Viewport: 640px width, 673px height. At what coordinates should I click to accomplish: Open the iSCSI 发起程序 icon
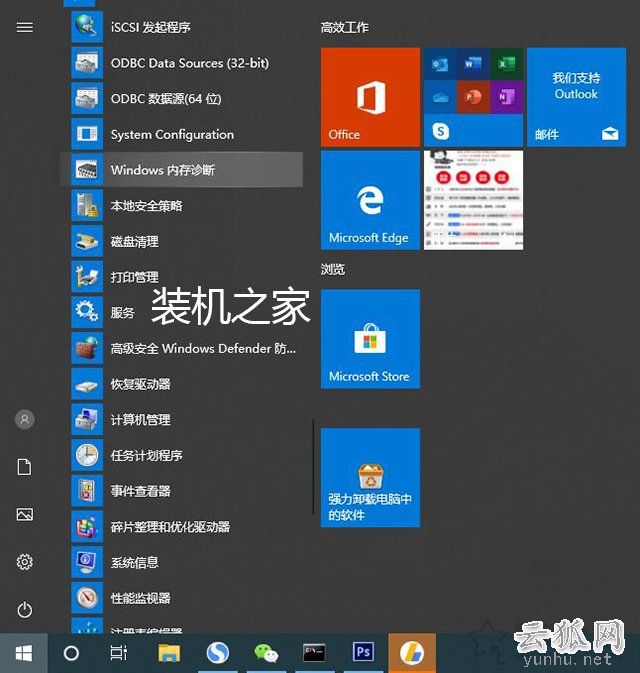tap(87, 27)
